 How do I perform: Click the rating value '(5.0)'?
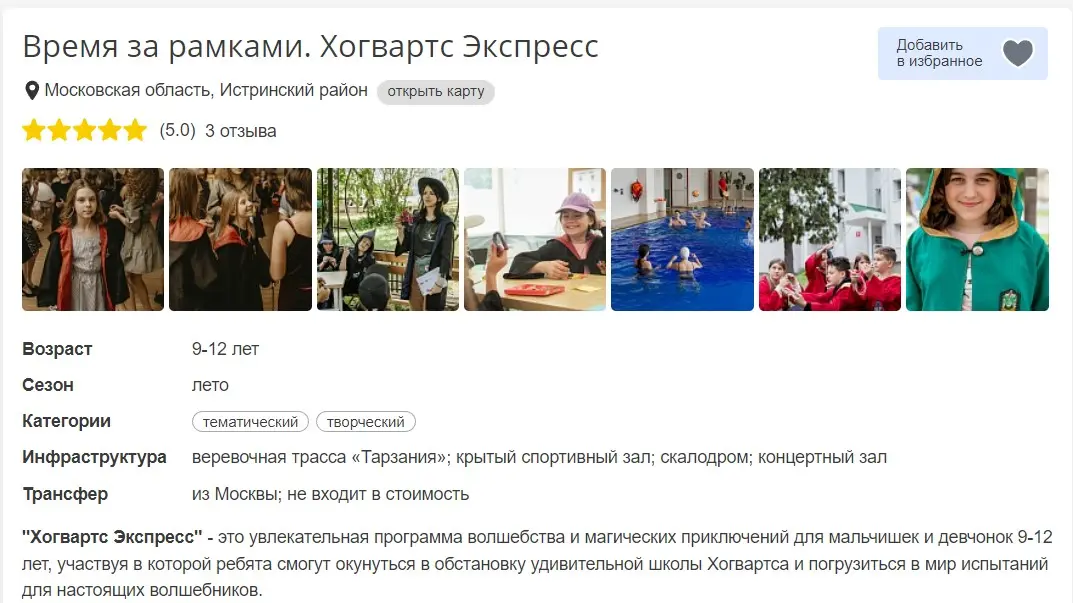[177, 131]
